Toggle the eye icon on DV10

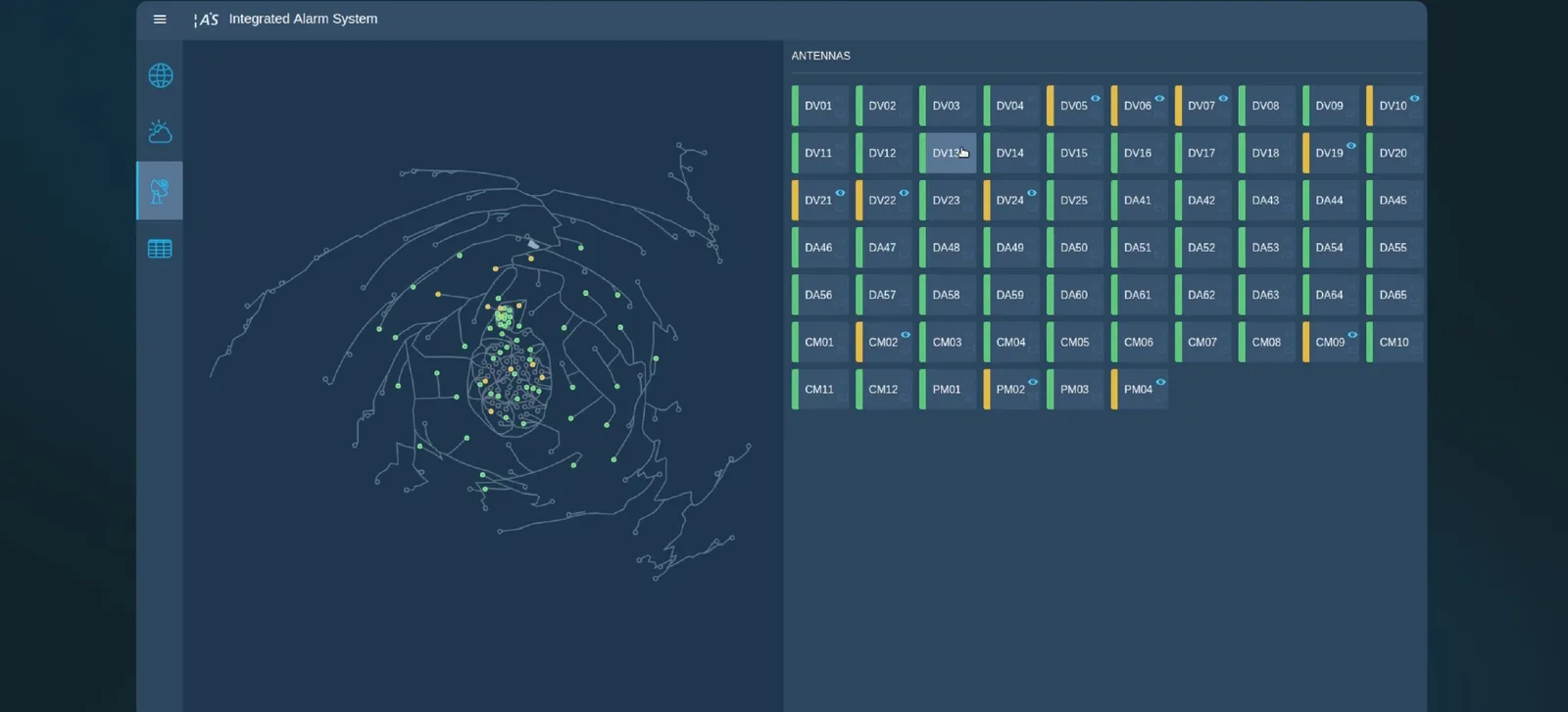1414,98
